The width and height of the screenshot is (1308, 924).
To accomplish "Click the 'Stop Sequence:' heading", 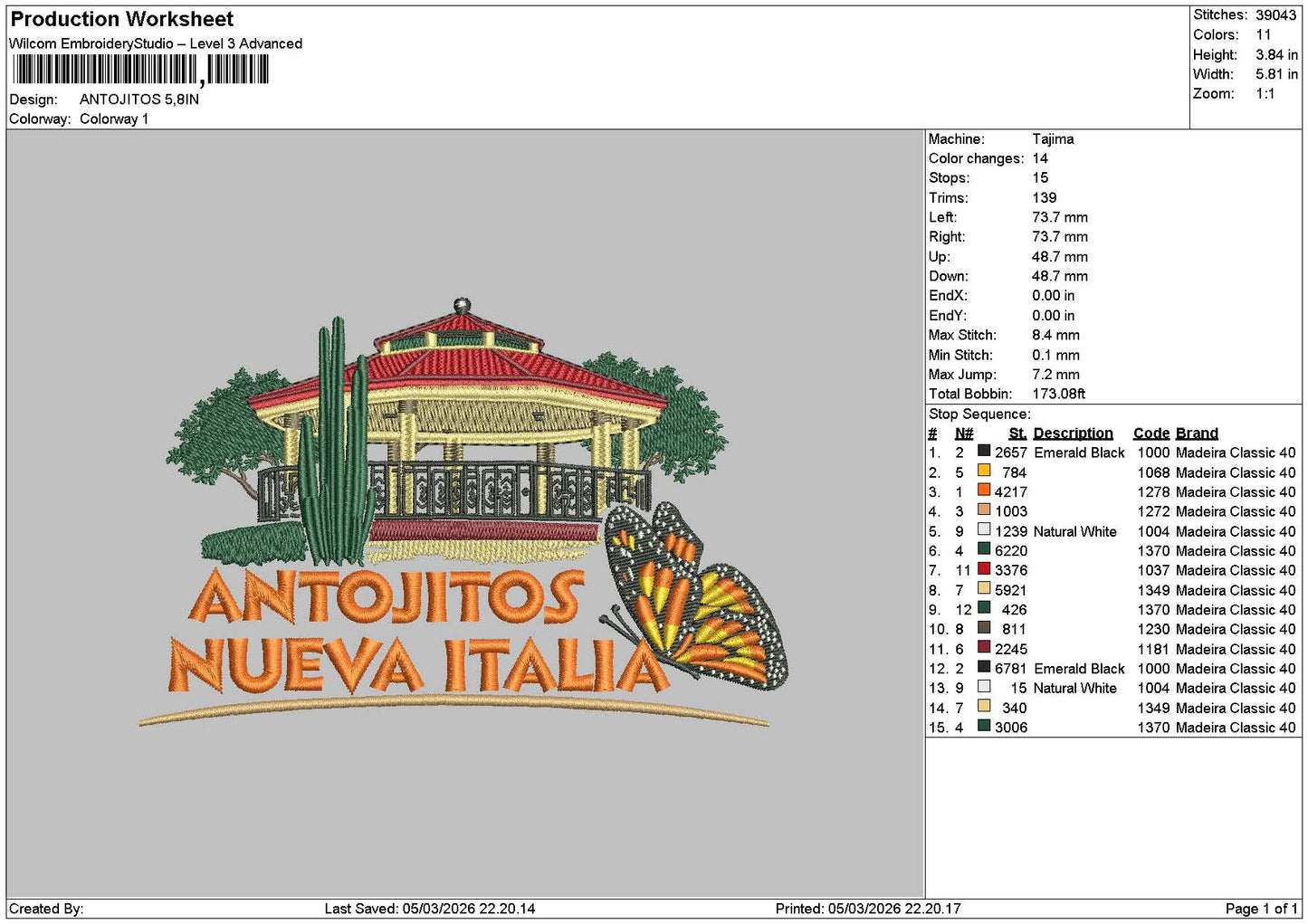I will [x=979, y=414].
